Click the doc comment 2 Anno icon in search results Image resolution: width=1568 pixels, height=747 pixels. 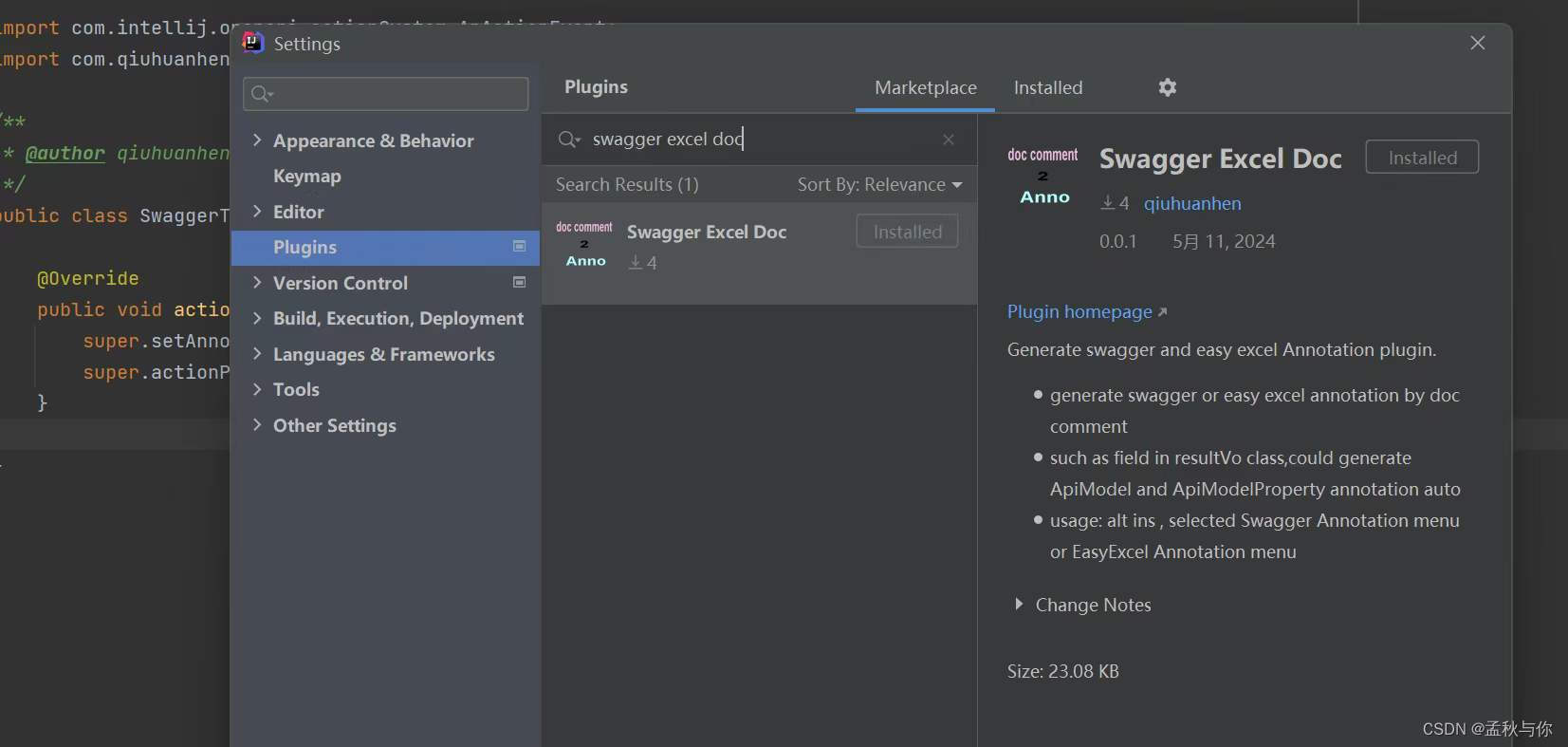tap(585, 244)
